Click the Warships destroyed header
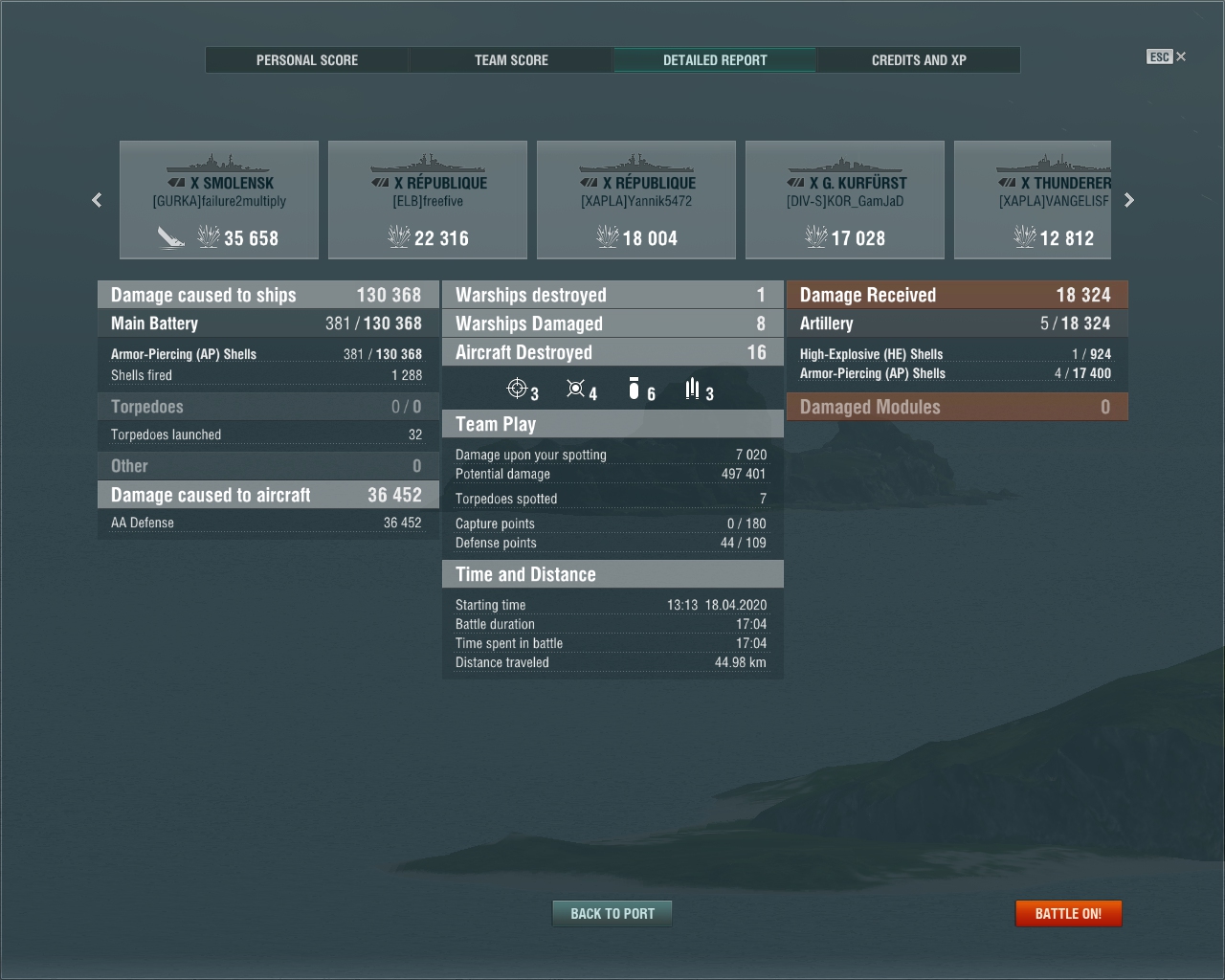The width and height of the screenshot is (1225, 980). coord(612,295)
